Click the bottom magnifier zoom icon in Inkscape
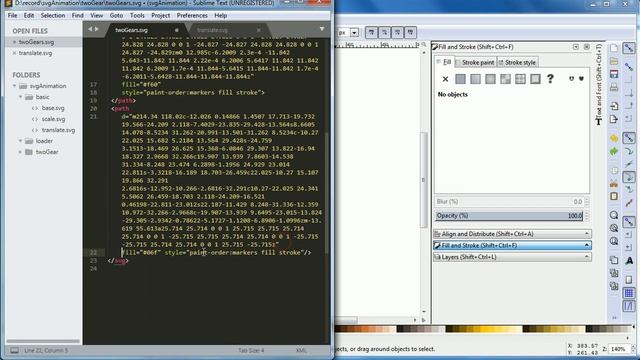The height and width of the screenshot is (360, 640). (614, 241)
